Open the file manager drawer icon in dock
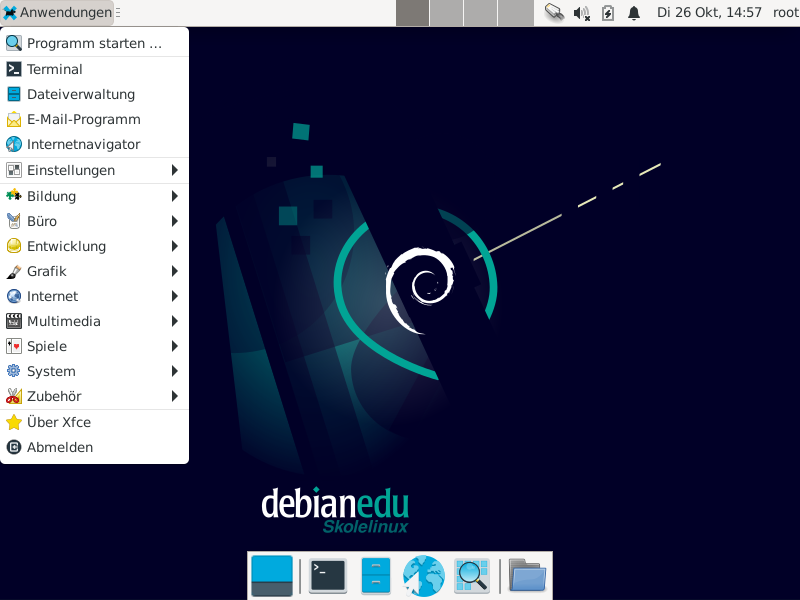 375,575
